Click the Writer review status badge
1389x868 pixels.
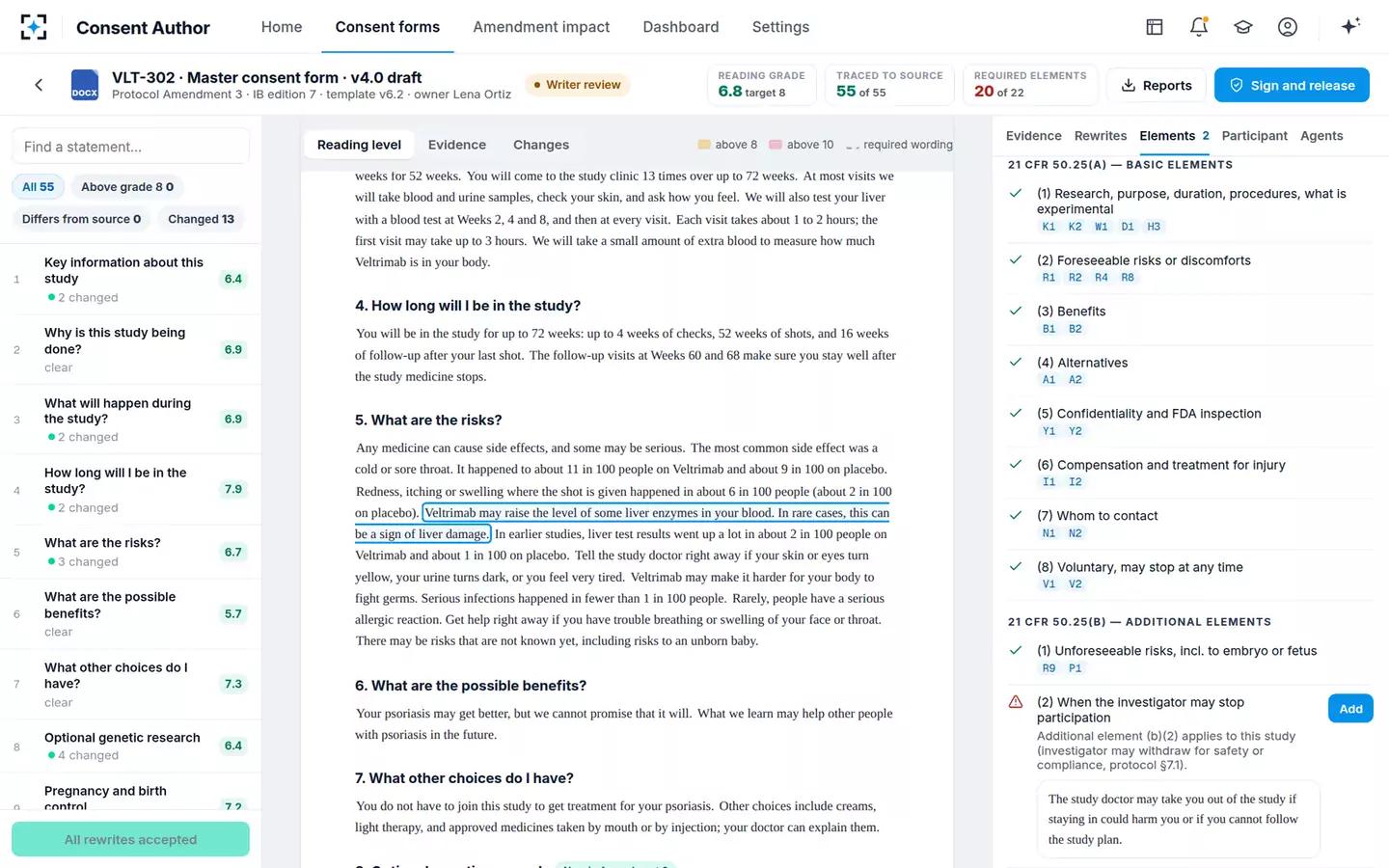[577, 85]
